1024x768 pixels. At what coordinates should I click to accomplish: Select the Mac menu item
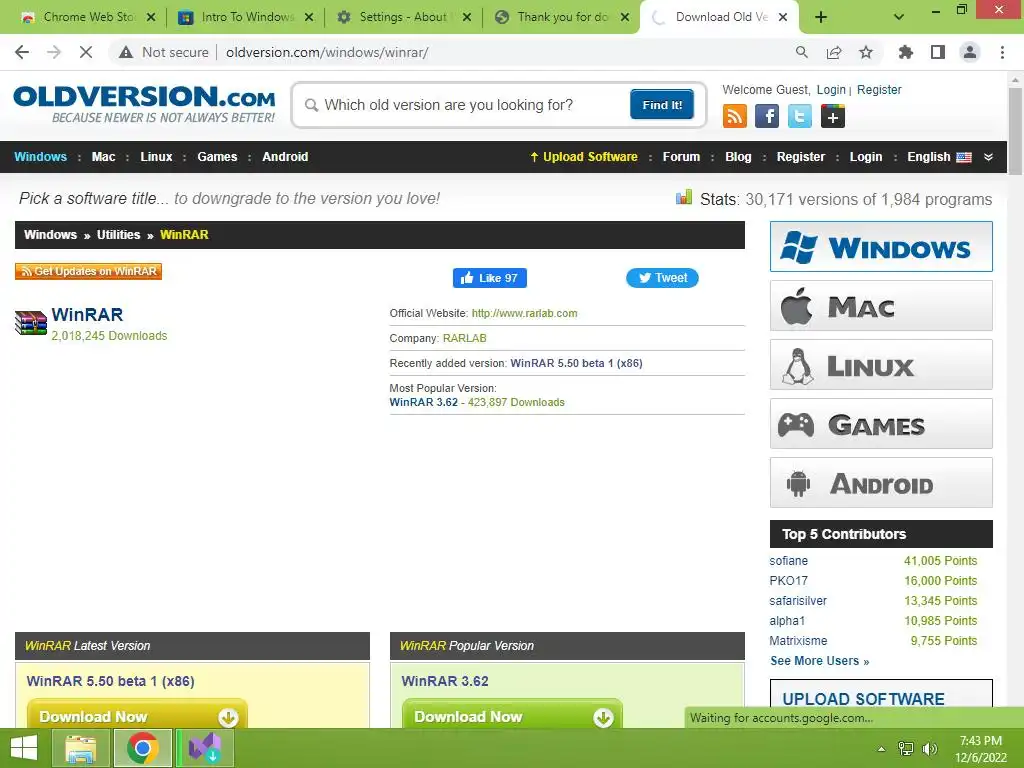pyautogui.click(x=103, y=157)
